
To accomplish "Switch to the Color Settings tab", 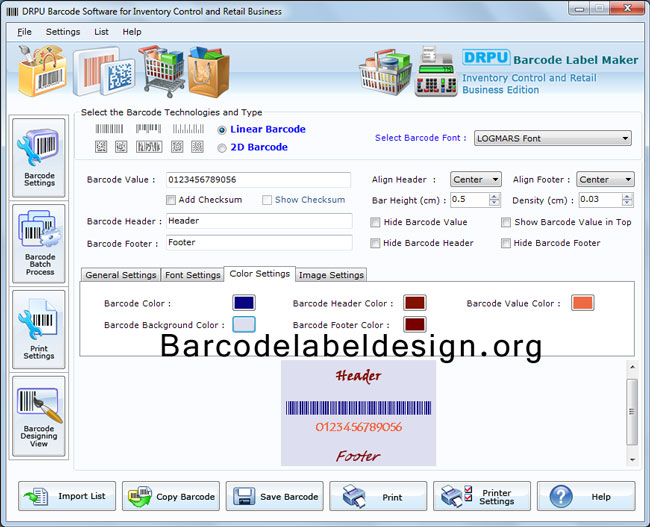I will [x=260, y=274].
